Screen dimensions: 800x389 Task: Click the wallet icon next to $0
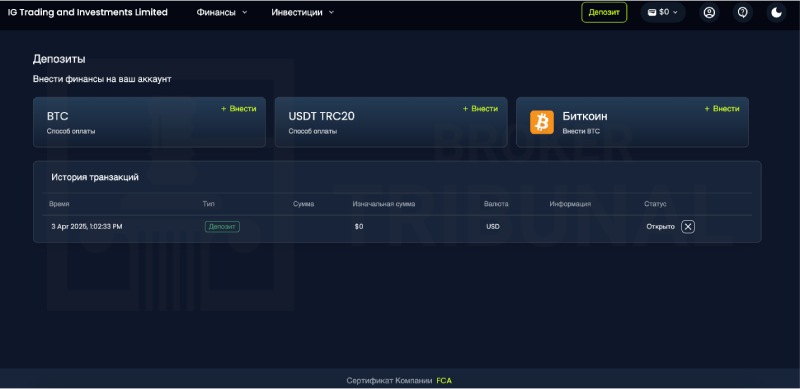coord(652,12)
